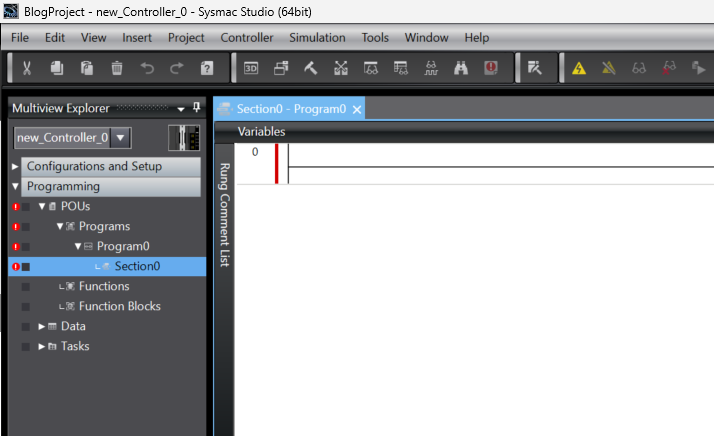
Task: Click the color label square beside Tasks
Action: point(26,347)
